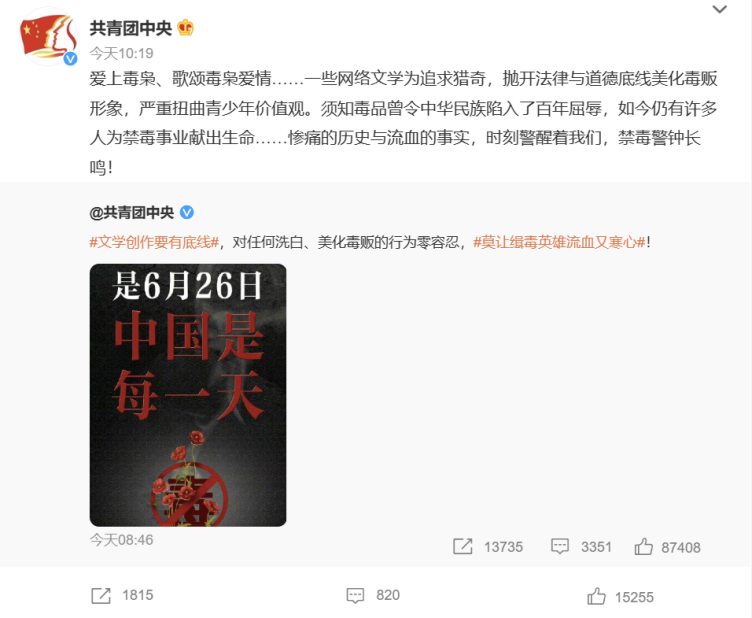Click the verified badge beside @共青团中央
The height and width of the screenshot is (618, 752).
pyautogui.click(x=187, y=212)
